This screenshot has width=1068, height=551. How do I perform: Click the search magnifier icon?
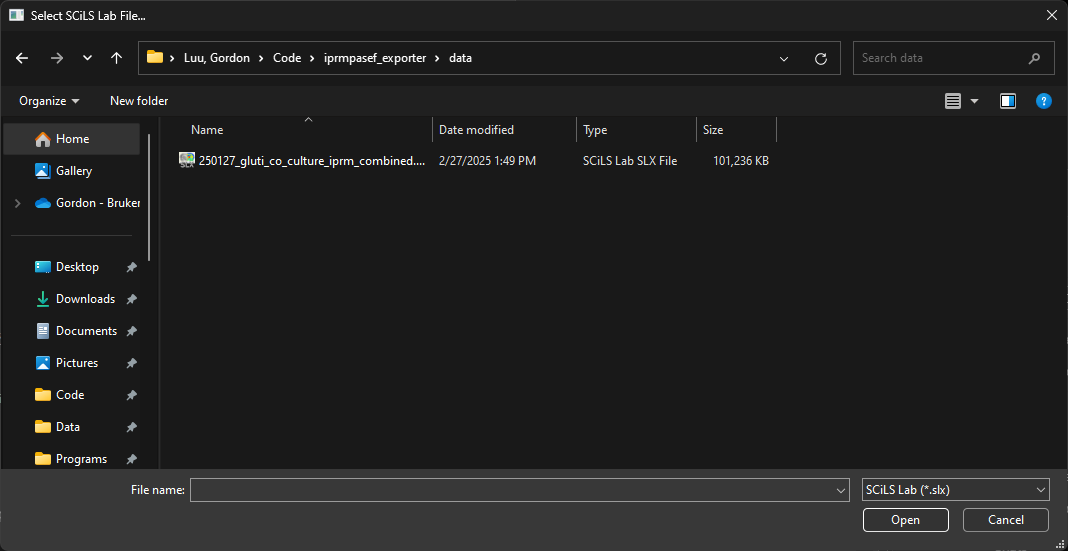1035,59
